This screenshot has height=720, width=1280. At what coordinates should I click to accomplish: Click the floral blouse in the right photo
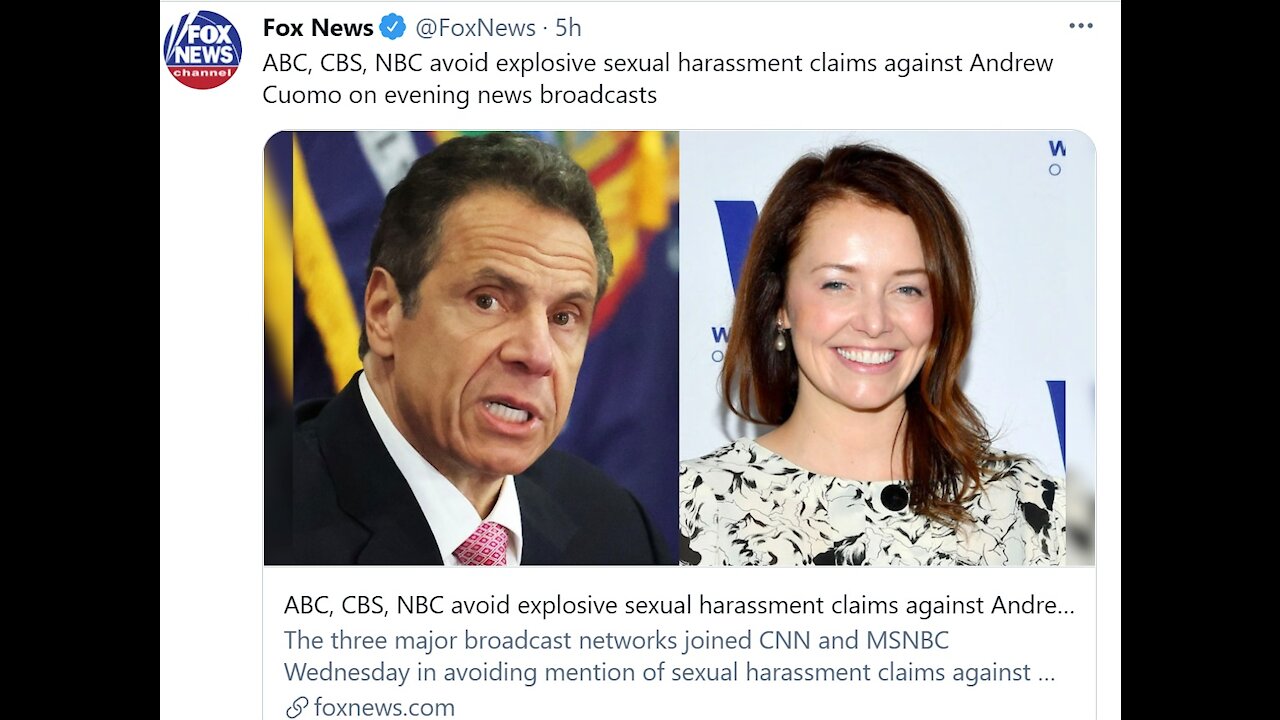tap(760, 510)
